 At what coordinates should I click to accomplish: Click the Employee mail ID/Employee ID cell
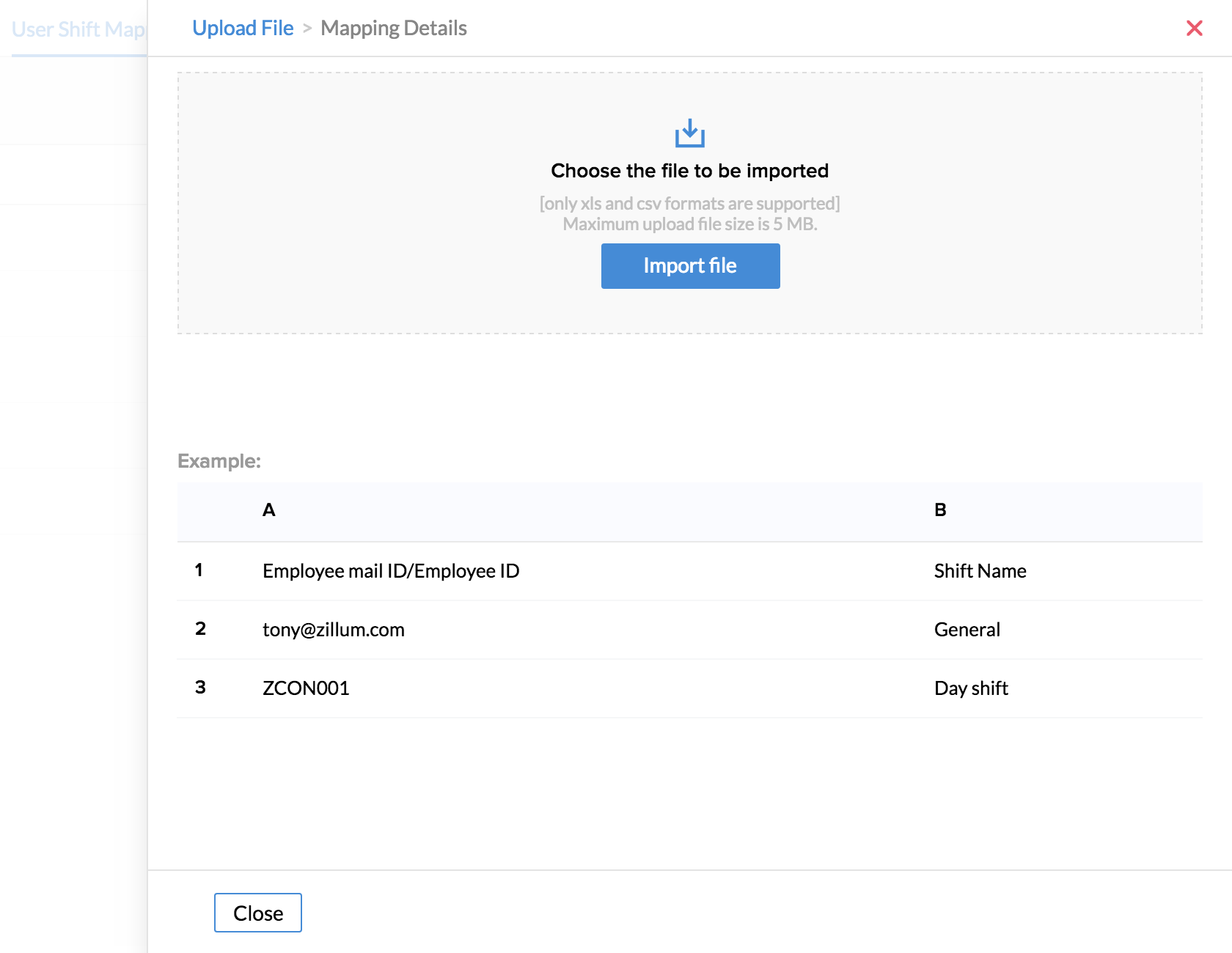click(391, 571)
